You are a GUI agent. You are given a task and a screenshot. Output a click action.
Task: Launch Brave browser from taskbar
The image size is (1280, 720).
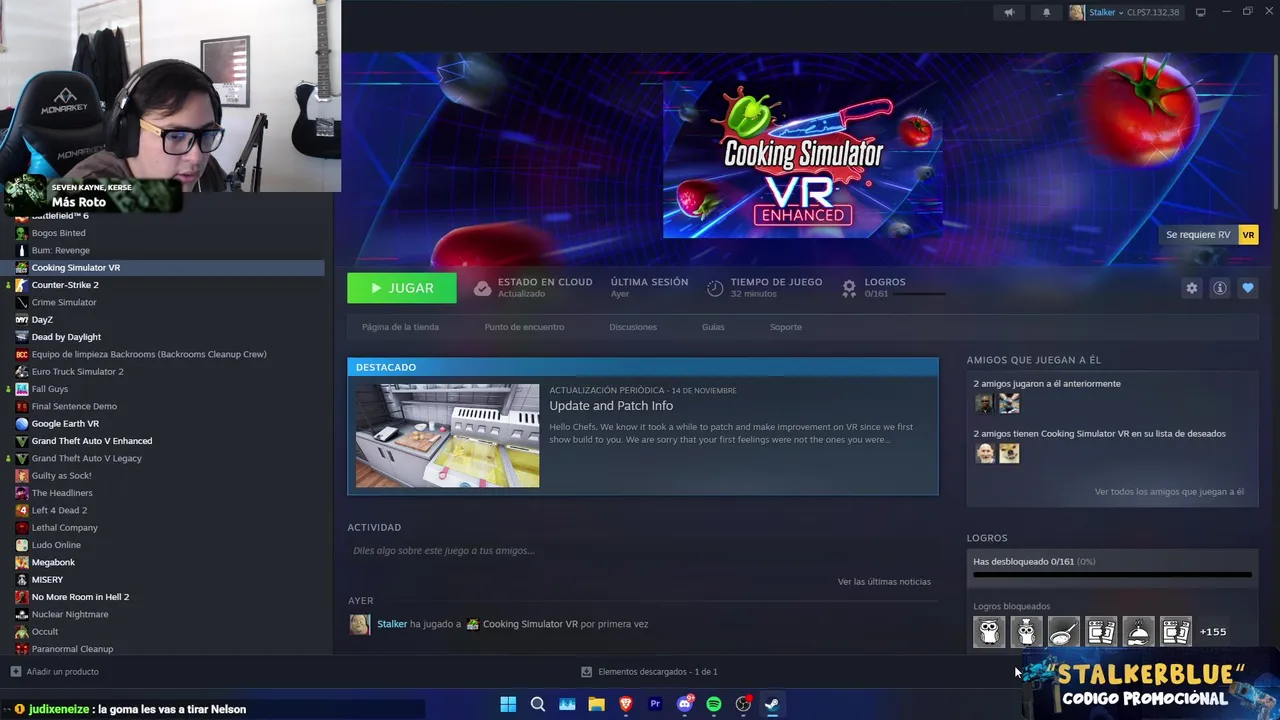point(626,704)
